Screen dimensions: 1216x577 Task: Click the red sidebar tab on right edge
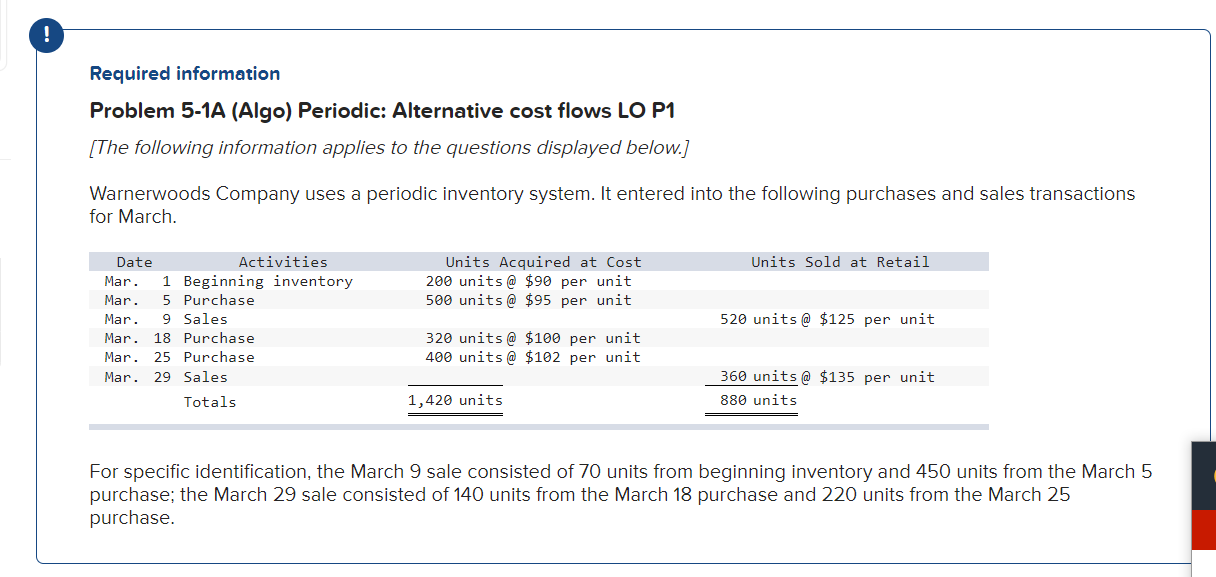coord(1204,530)
